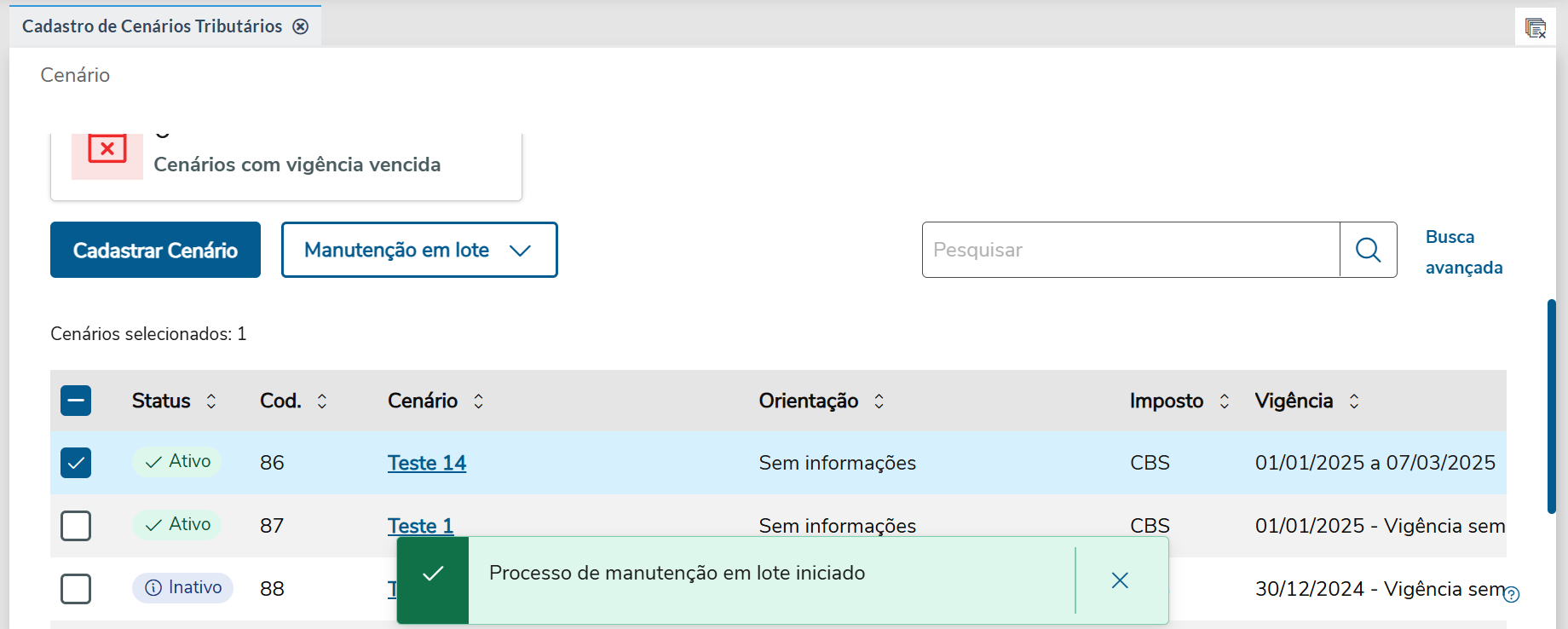Click the expired scenarios red X icon
Viewport: 1568px width, 629px height.
click(107, 151)
